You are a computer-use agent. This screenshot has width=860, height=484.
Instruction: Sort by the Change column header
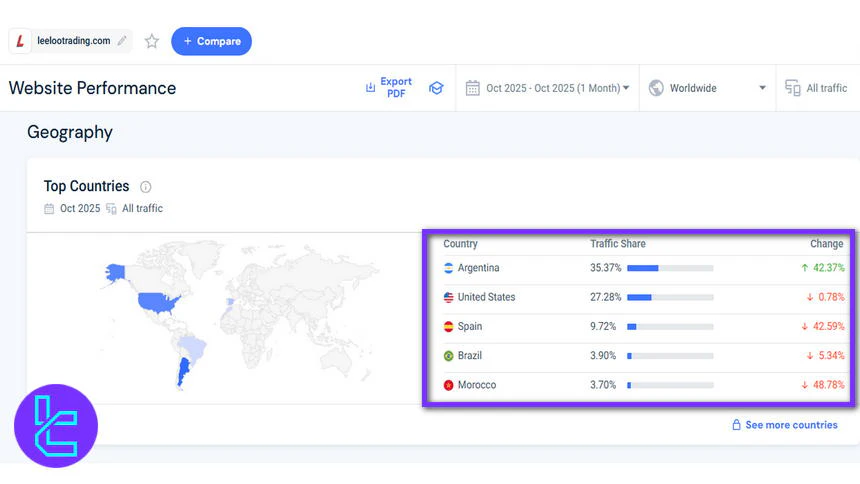(x=826, y=244)
